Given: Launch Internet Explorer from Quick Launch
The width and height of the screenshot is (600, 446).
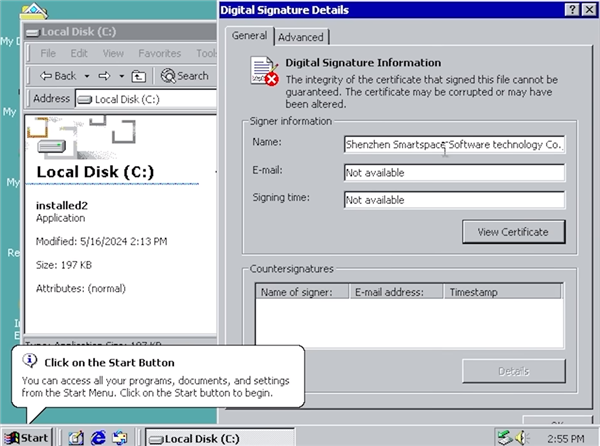Looking at the screenshot, I should (x=99, y=437).
